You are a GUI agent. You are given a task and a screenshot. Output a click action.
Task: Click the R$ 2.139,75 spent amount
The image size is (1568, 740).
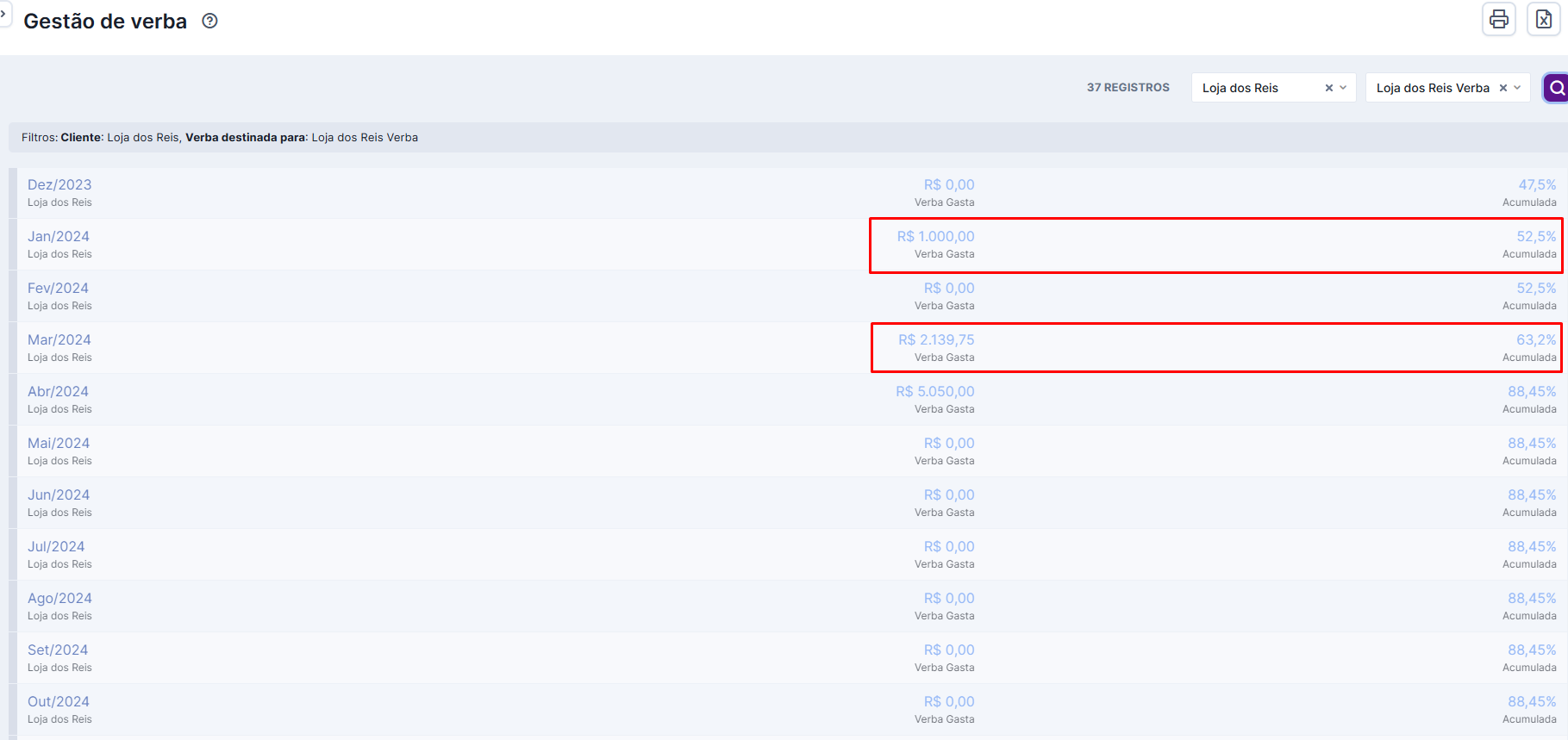tap(936, 339)
